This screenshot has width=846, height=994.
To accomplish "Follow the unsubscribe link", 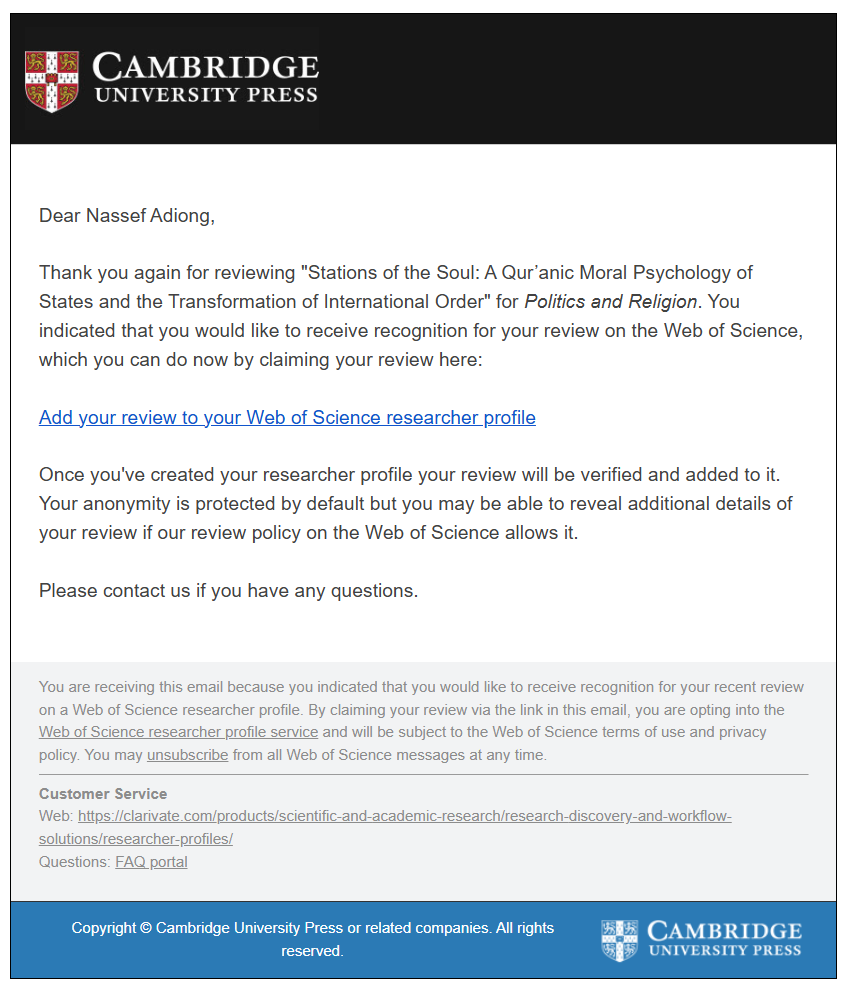I will pos(188,755).
